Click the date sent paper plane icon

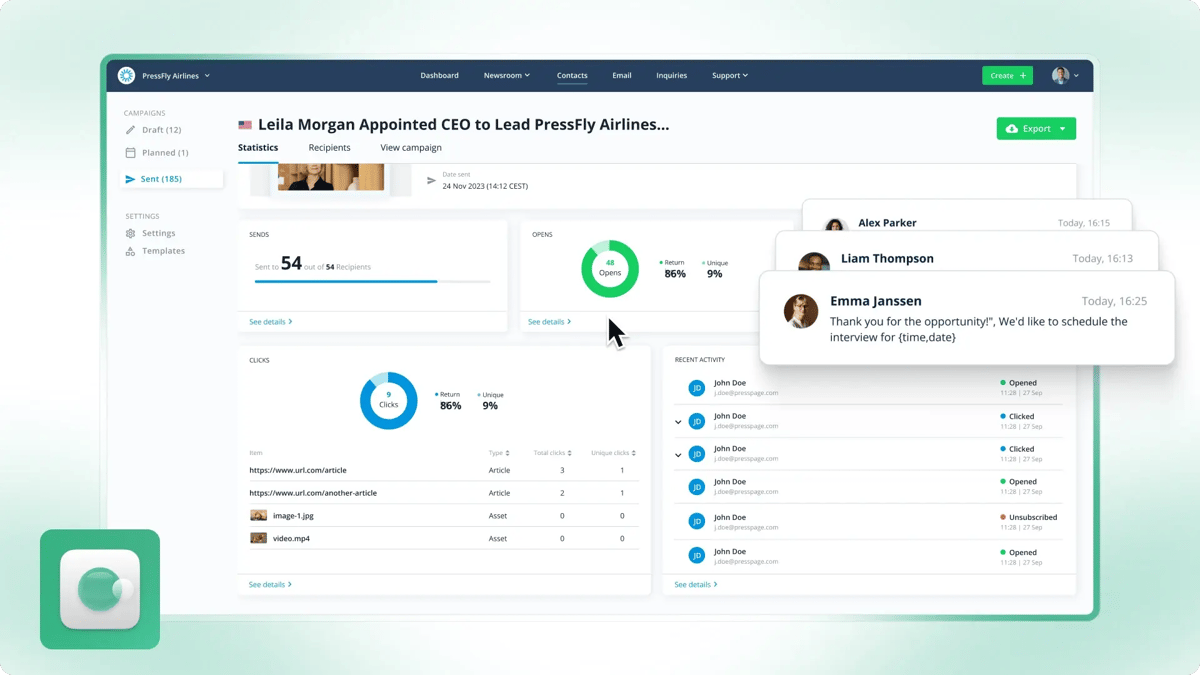(x=431, y=181)
